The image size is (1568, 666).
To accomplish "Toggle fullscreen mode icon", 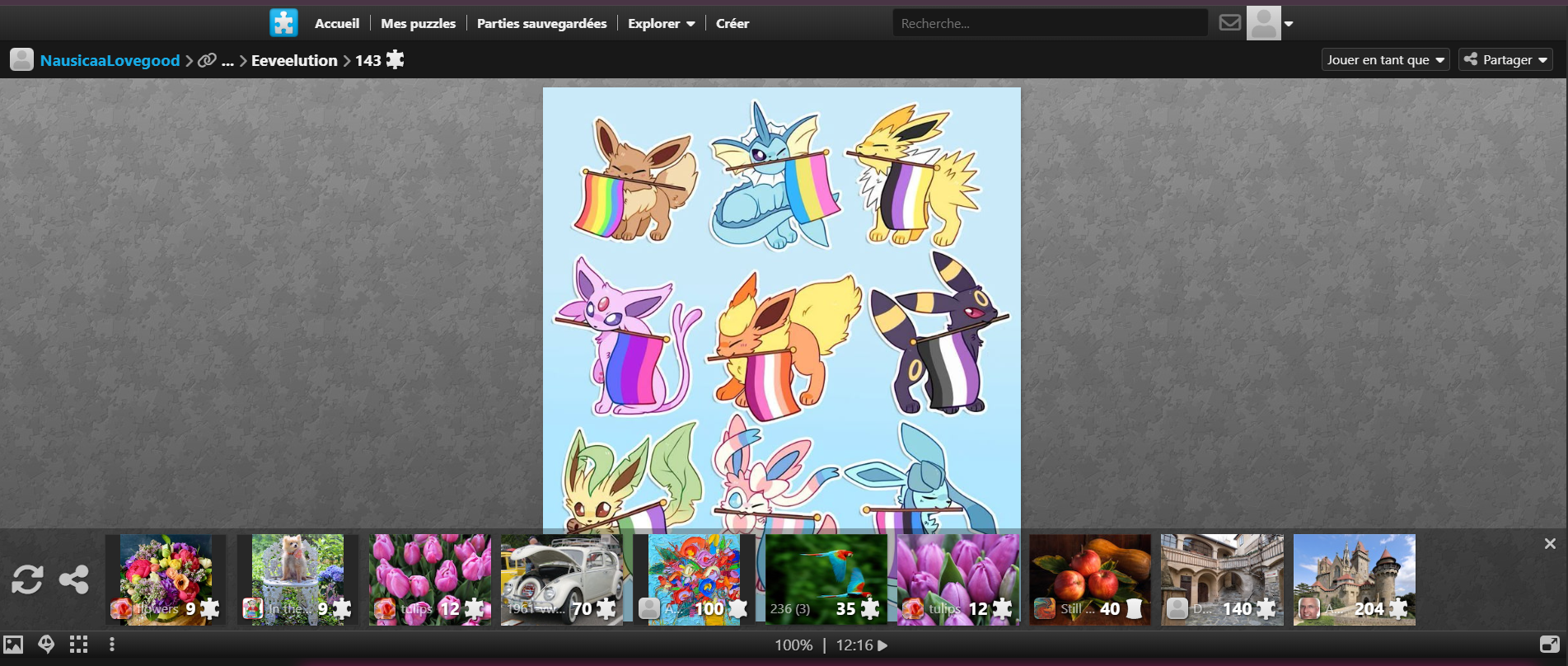I will (x=1549, y=645).
